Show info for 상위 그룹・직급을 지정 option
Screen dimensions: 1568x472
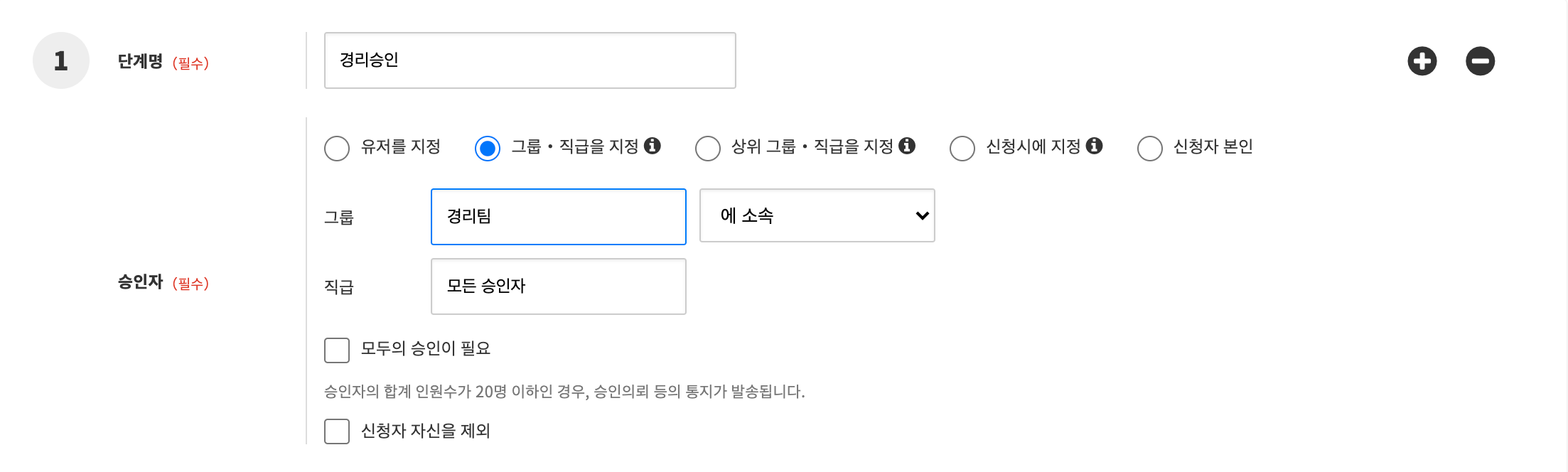coord(907,146)
